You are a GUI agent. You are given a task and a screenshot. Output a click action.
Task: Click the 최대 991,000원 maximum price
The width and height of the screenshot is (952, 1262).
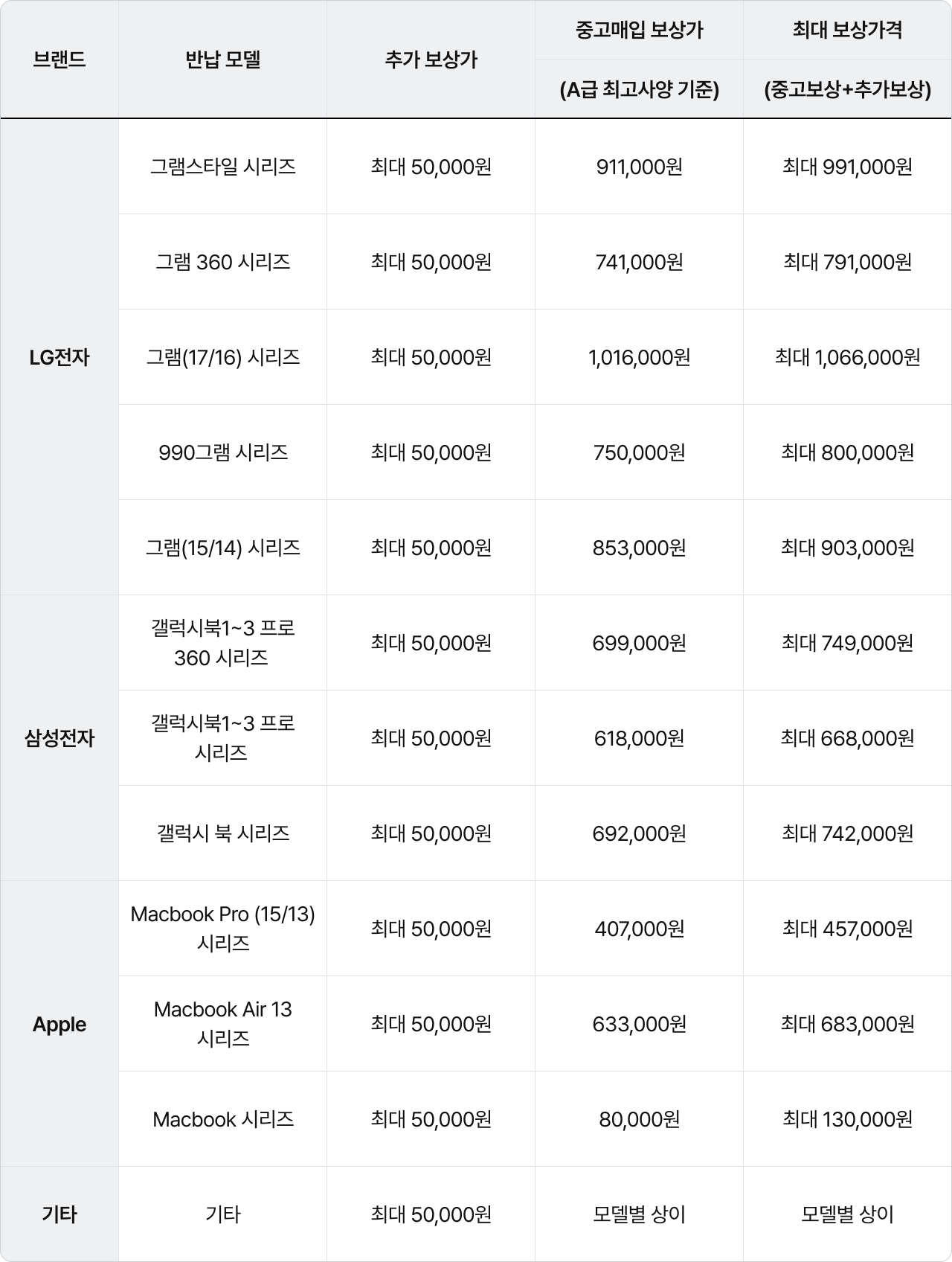point(847,167)
